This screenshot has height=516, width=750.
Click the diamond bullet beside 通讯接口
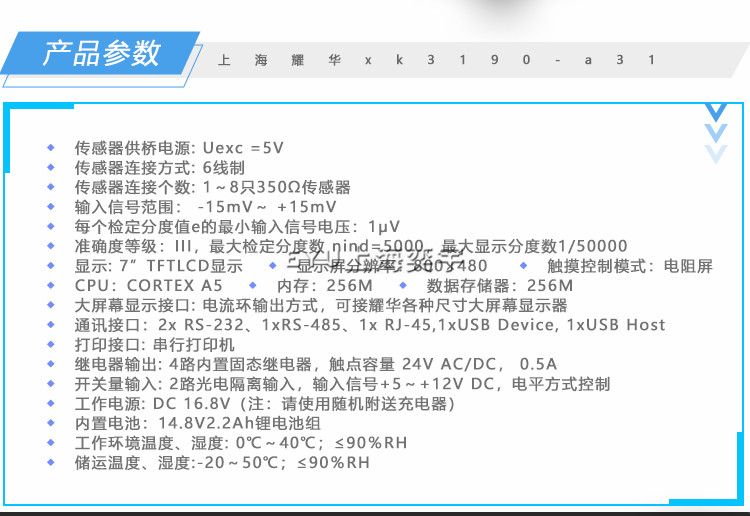point(52,325)
